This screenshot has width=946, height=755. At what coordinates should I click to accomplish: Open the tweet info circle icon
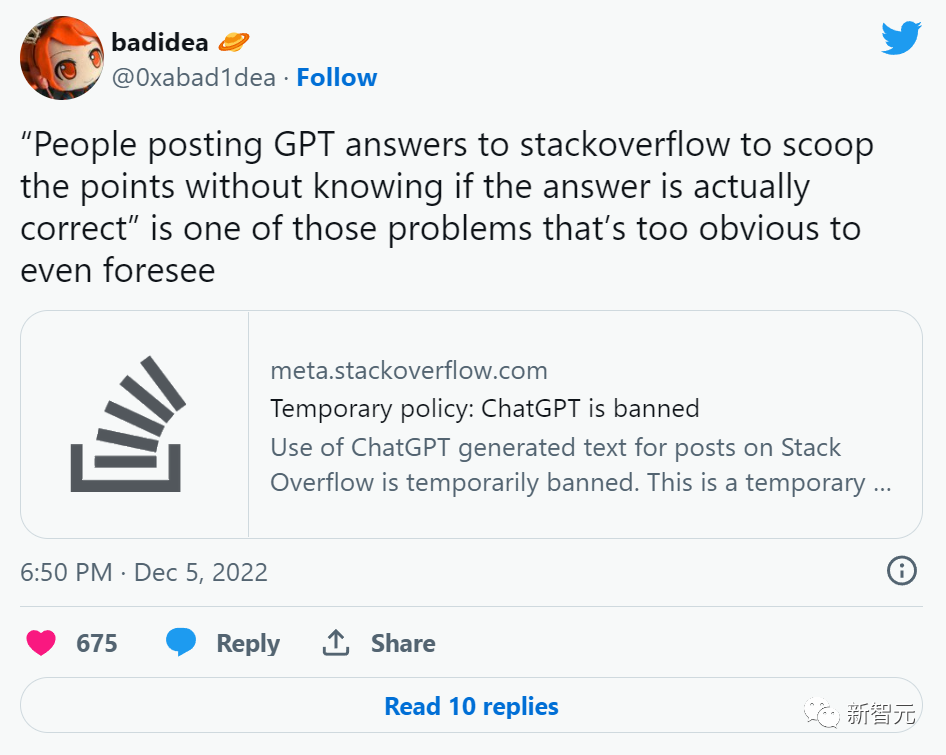(902, 570)
